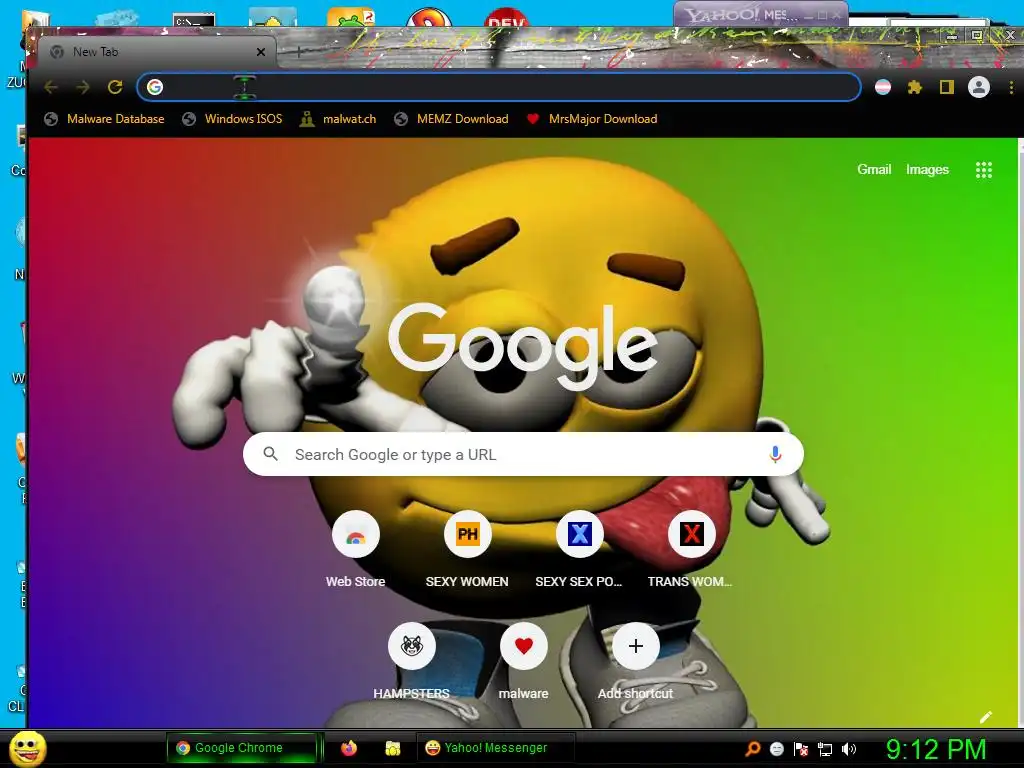The width and height of the screenshot is (1024, 768).
Task: Open the network tray icon
Action: coord(825,749)
